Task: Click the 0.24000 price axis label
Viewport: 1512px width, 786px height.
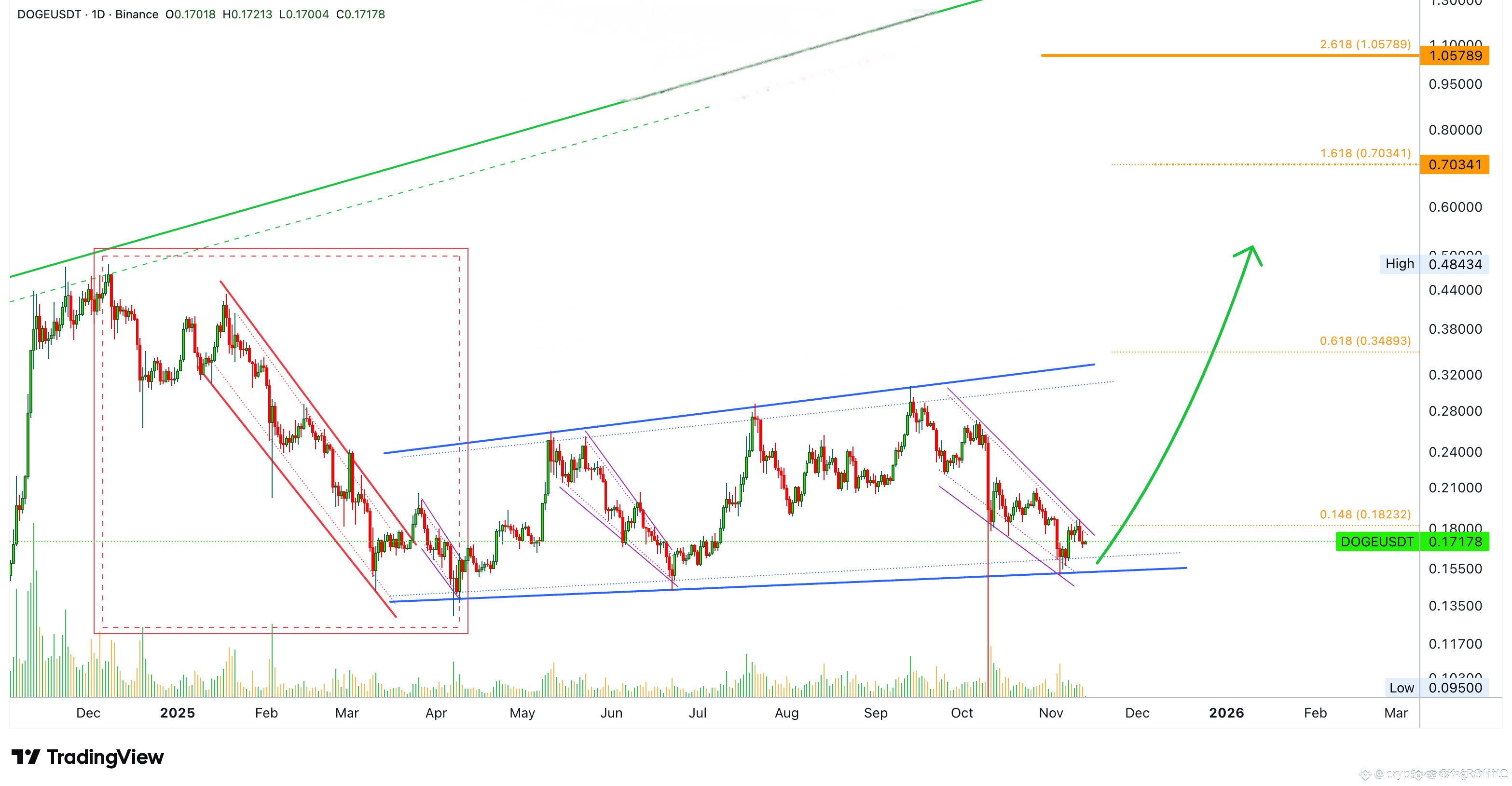Action: (1455, 452)
